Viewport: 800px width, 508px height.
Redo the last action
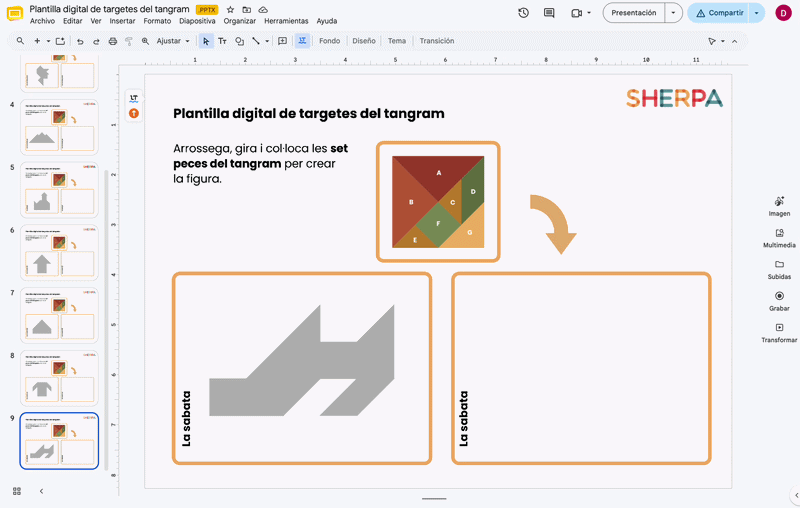(96, 41)
